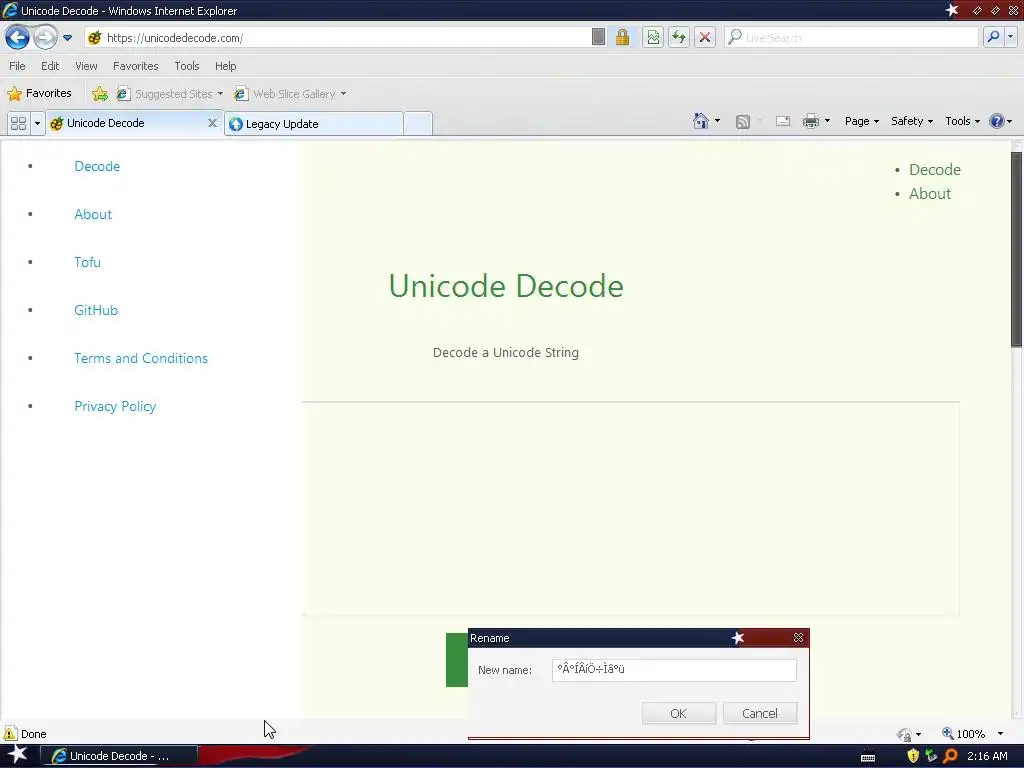Open the Tools command bar menu

tap(962, 121)
